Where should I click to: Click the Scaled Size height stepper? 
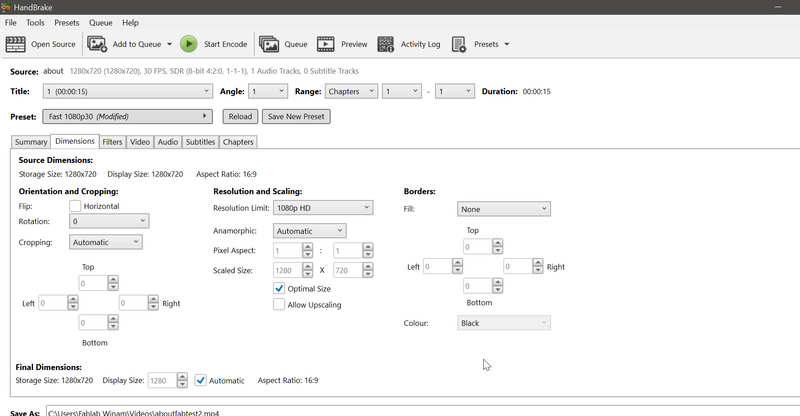pyautogui.click(x=368, y=270)
